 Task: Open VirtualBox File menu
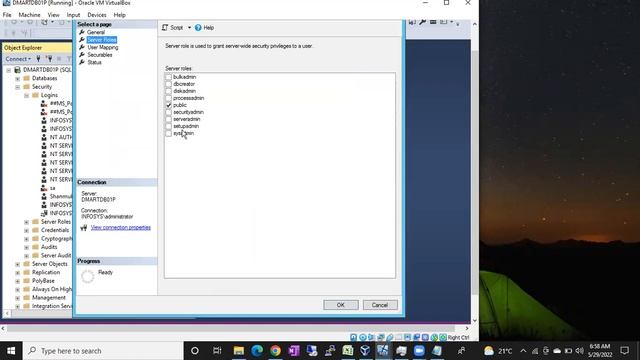tap(7, 15)
